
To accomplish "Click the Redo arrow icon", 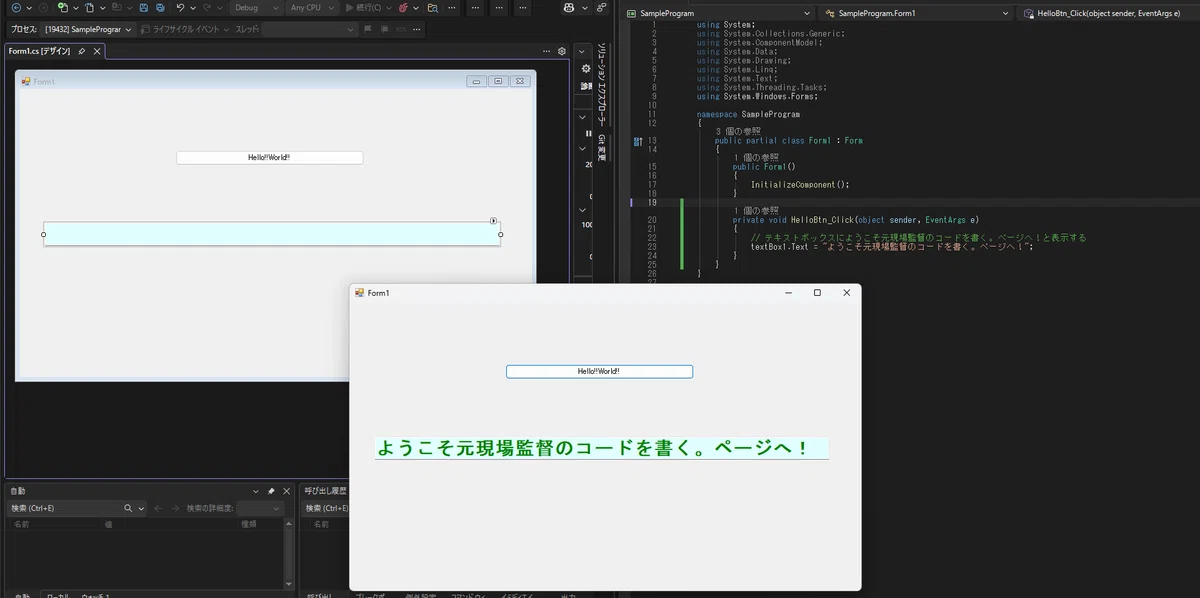I will click(x=206, y=7).
